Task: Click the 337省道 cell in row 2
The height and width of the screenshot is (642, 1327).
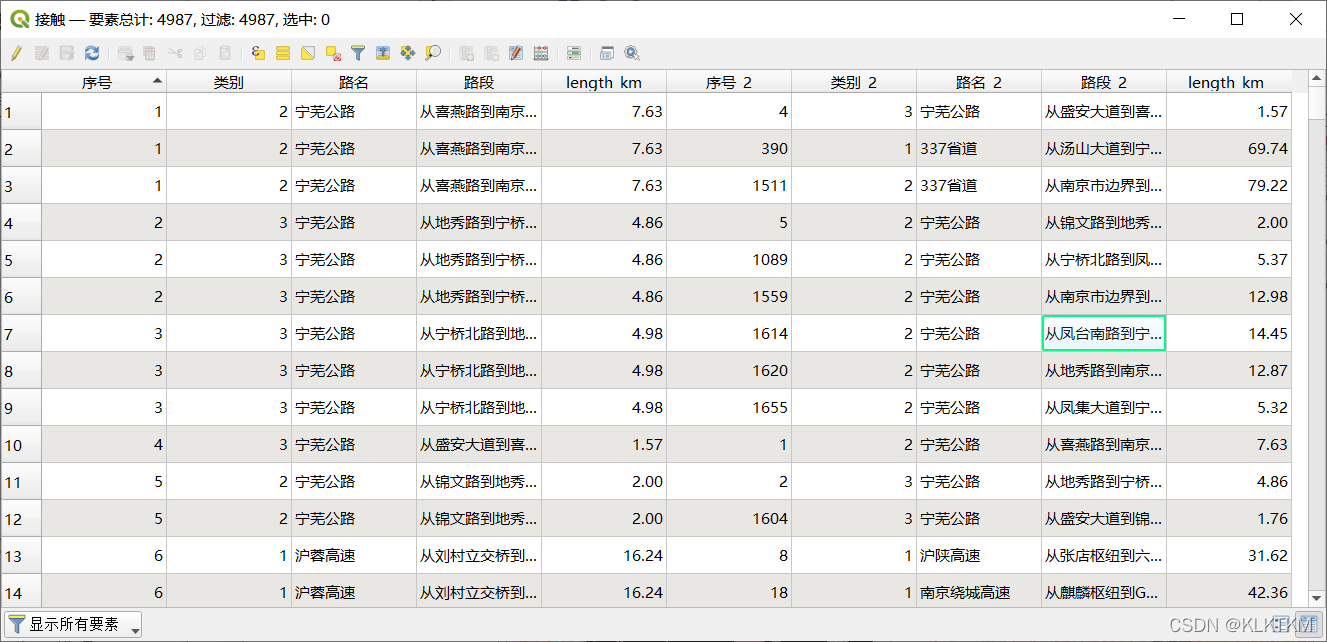Action: click(979, 148)
